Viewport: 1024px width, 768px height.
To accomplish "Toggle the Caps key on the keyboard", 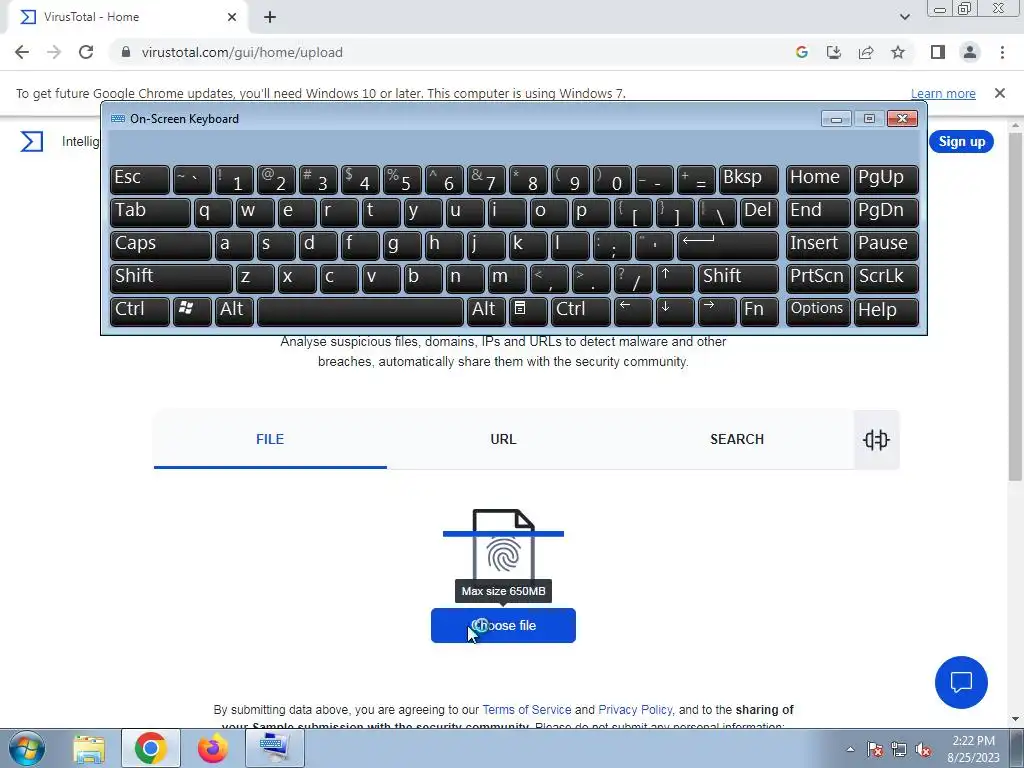I will click(160, 246).
